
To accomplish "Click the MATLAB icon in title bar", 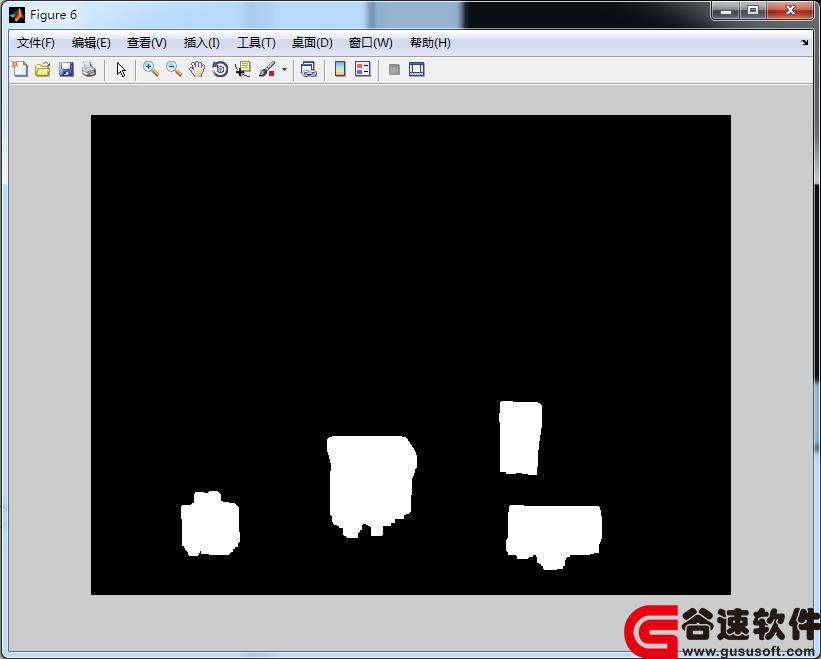I will 17,15.
